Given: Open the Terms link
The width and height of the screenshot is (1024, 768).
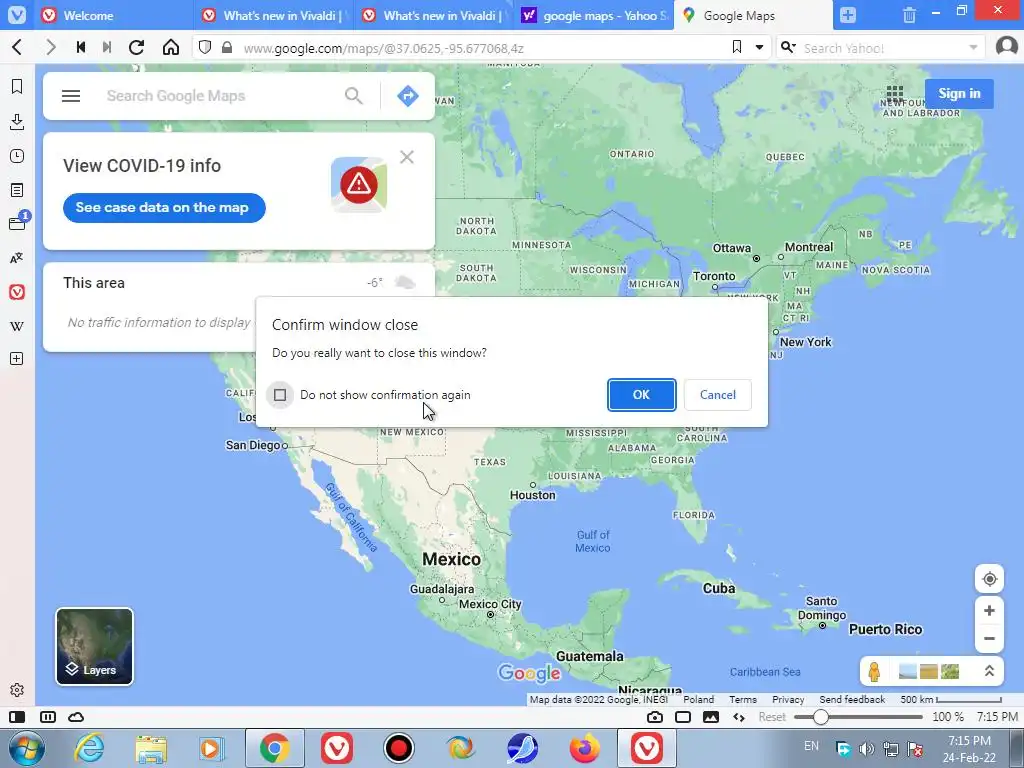Looking at the screenshot, I should (x=743, y=699).
